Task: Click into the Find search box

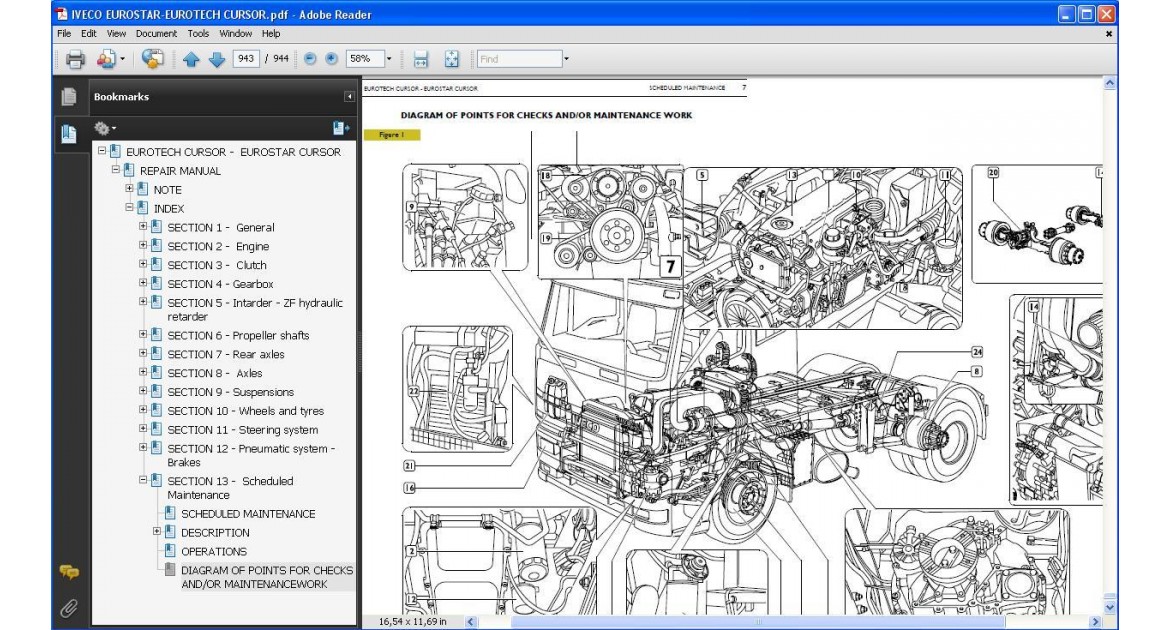Action: pos(519,59)
